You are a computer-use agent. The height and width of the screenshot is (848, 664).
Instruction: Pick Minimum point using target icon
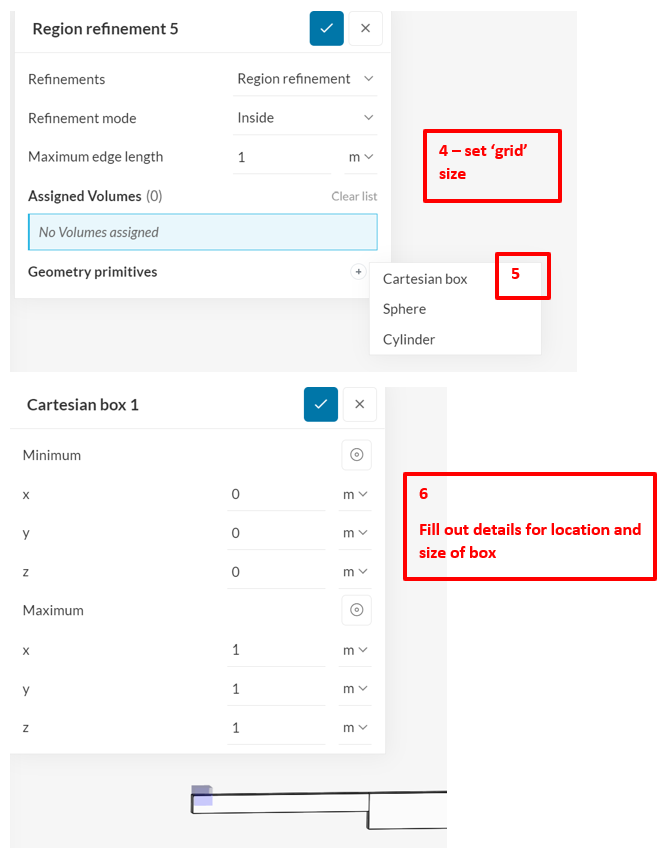pos(356,455)
